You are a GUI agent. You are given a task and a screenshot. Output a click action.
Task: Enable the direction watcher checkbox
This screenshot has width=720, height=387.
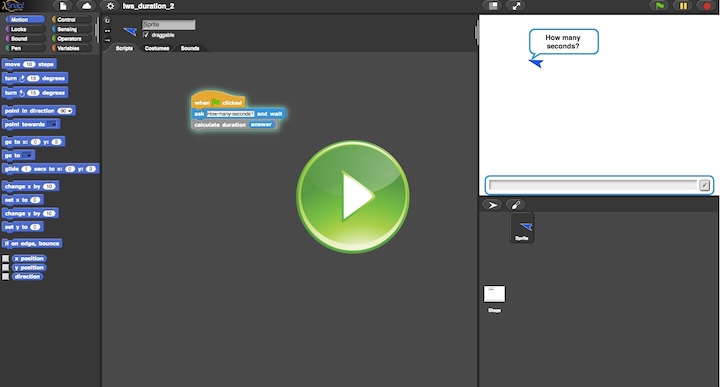[6, 276]
